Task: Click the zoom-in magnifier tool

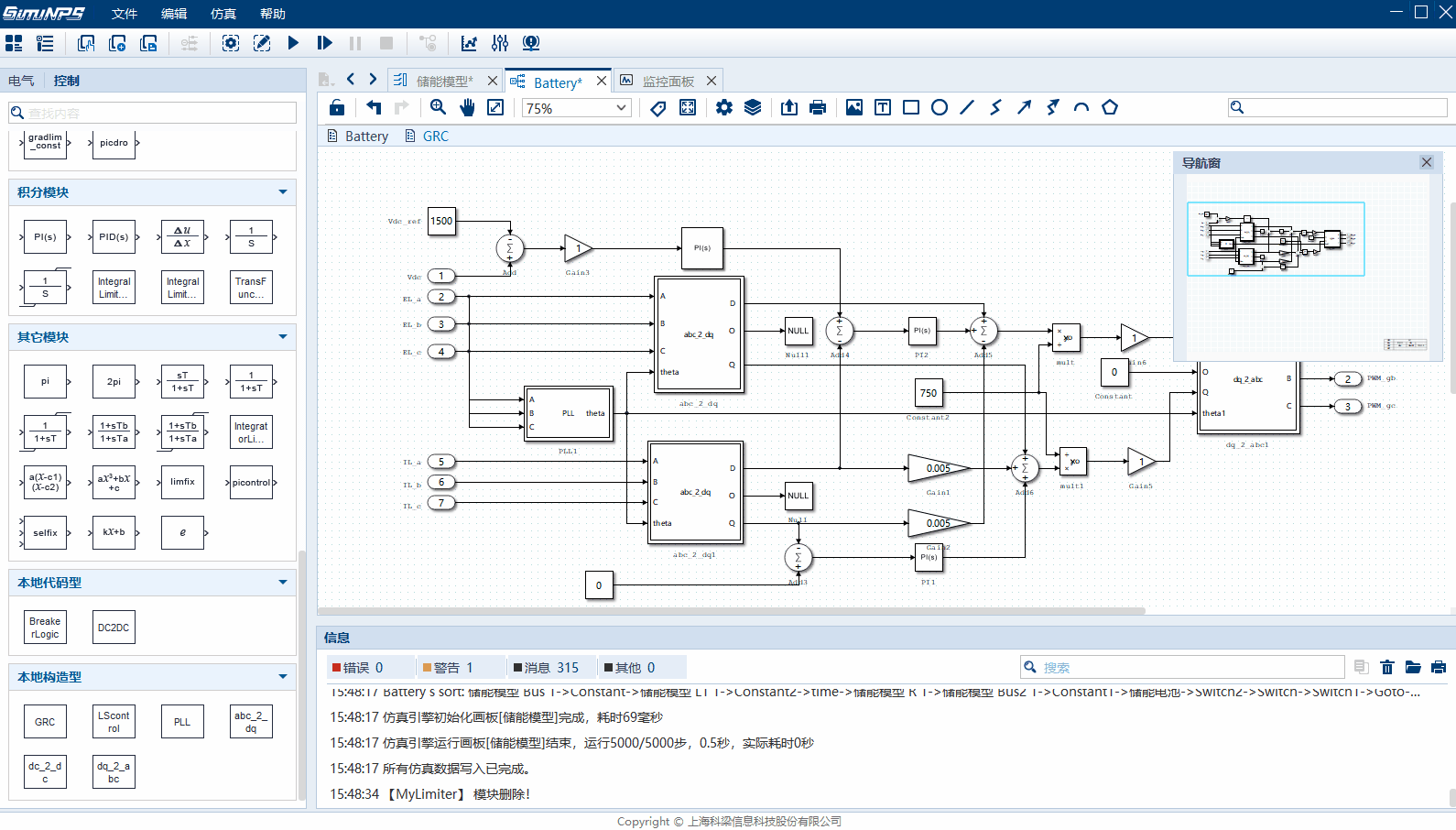Action: pyautogui.click(x=439, y=107)
